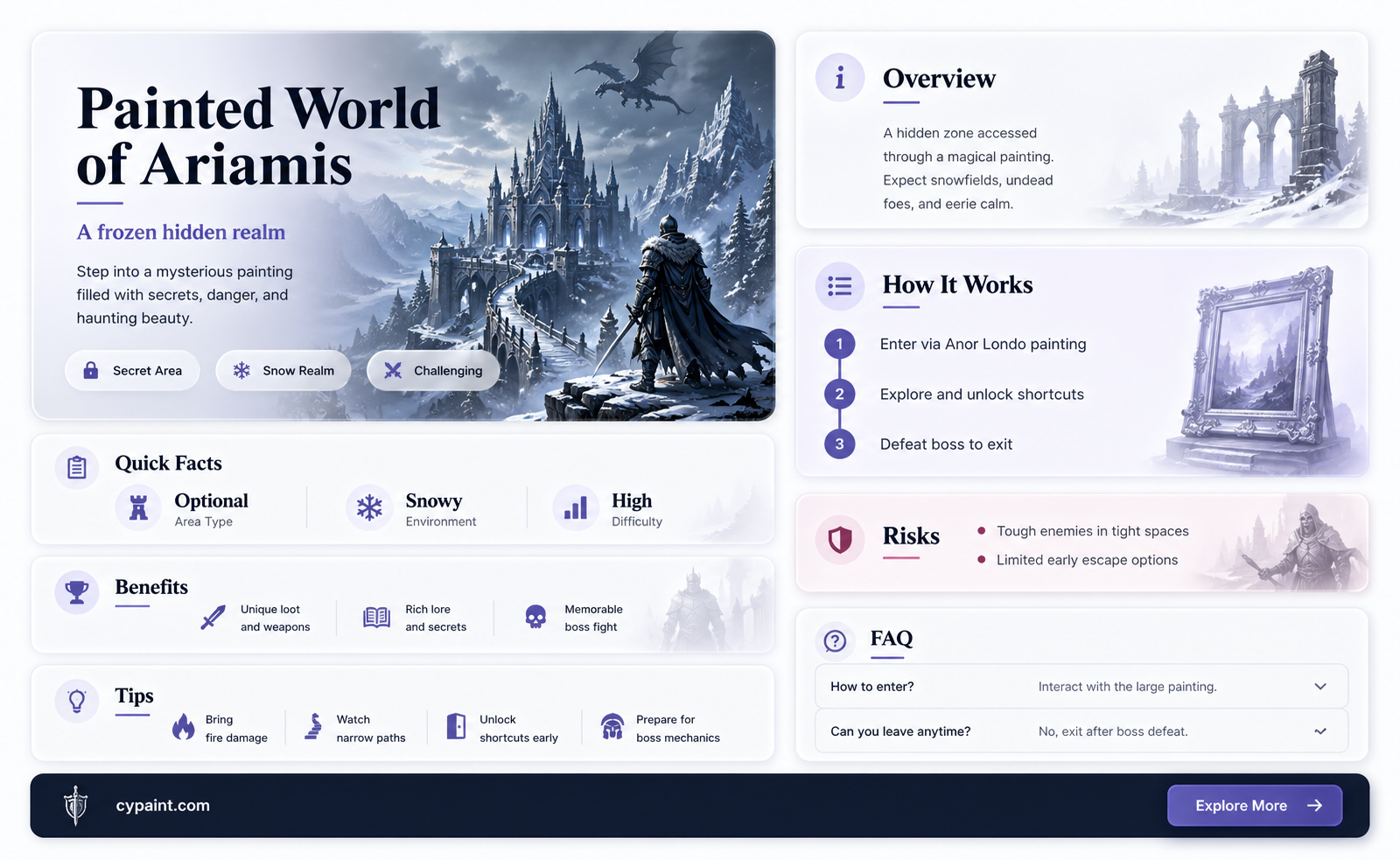The width and height of the screenshot is (1400, 860).
Task: Click the Benefits trophy icon
Action: pyautogui.click(x=77, y=592)
